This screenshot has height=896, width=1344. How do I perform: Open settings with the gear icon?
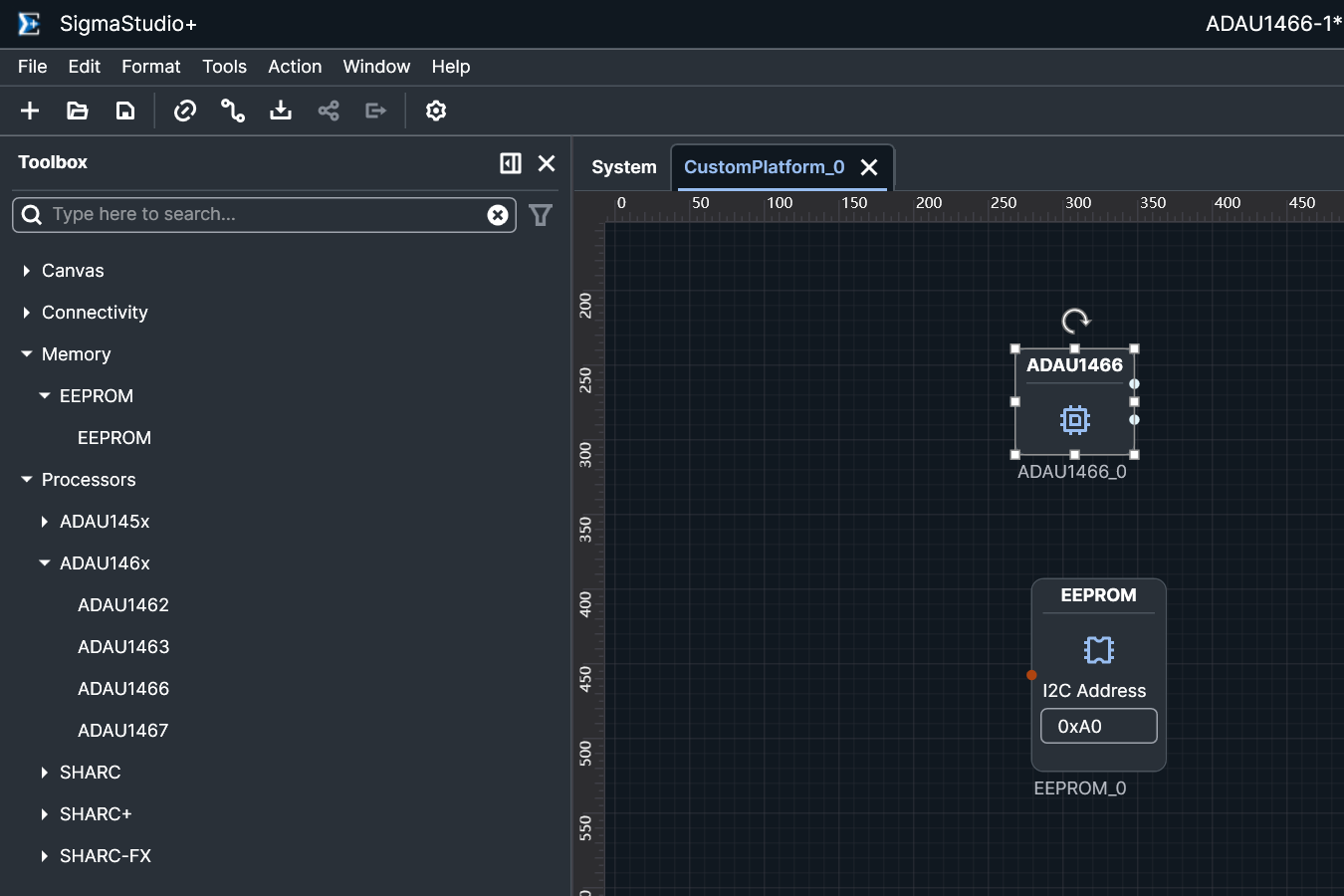(x=436, y=111)
